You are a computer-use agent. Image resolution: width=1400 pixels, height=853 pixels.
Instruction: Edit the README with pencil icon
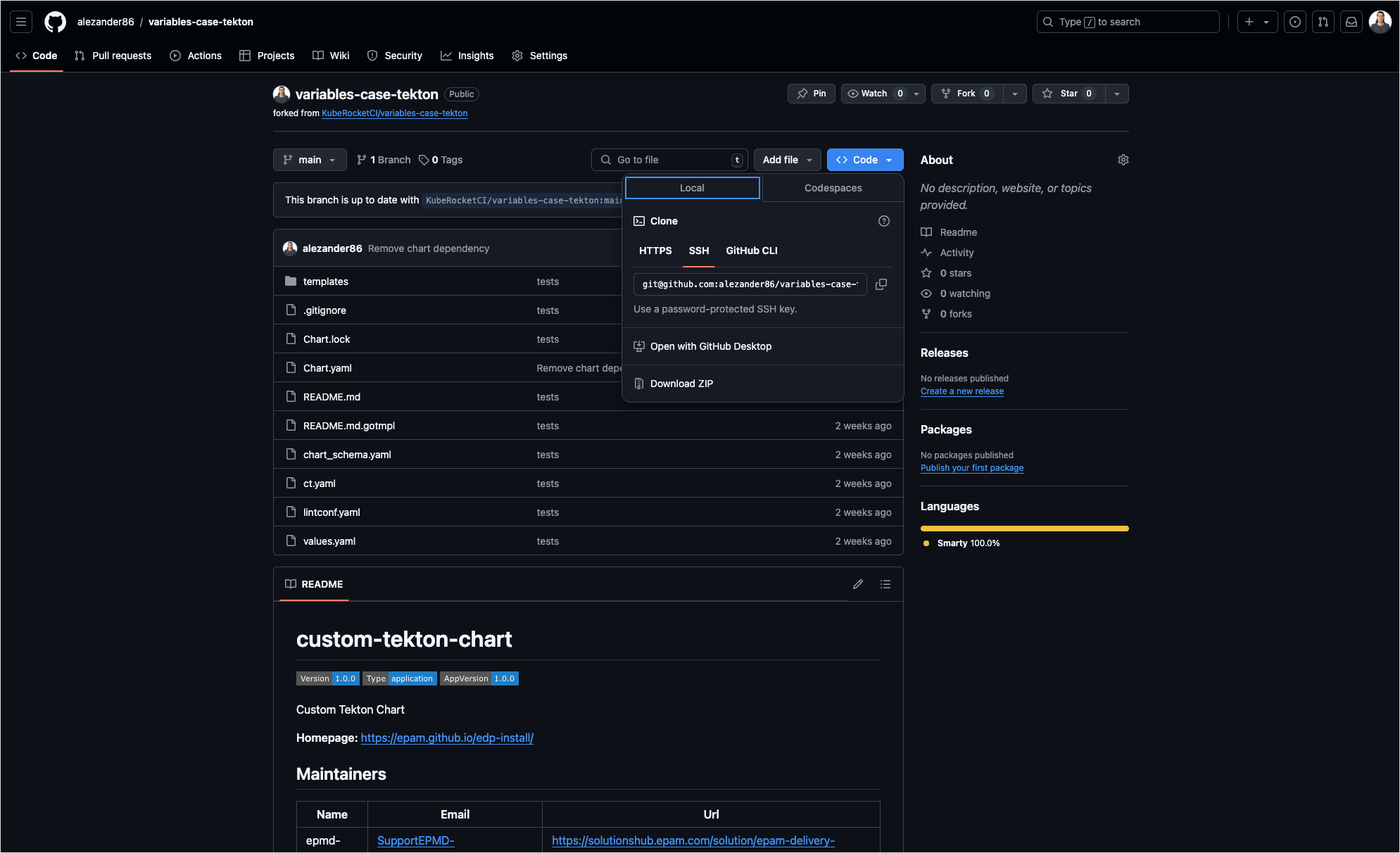(858, 584)
